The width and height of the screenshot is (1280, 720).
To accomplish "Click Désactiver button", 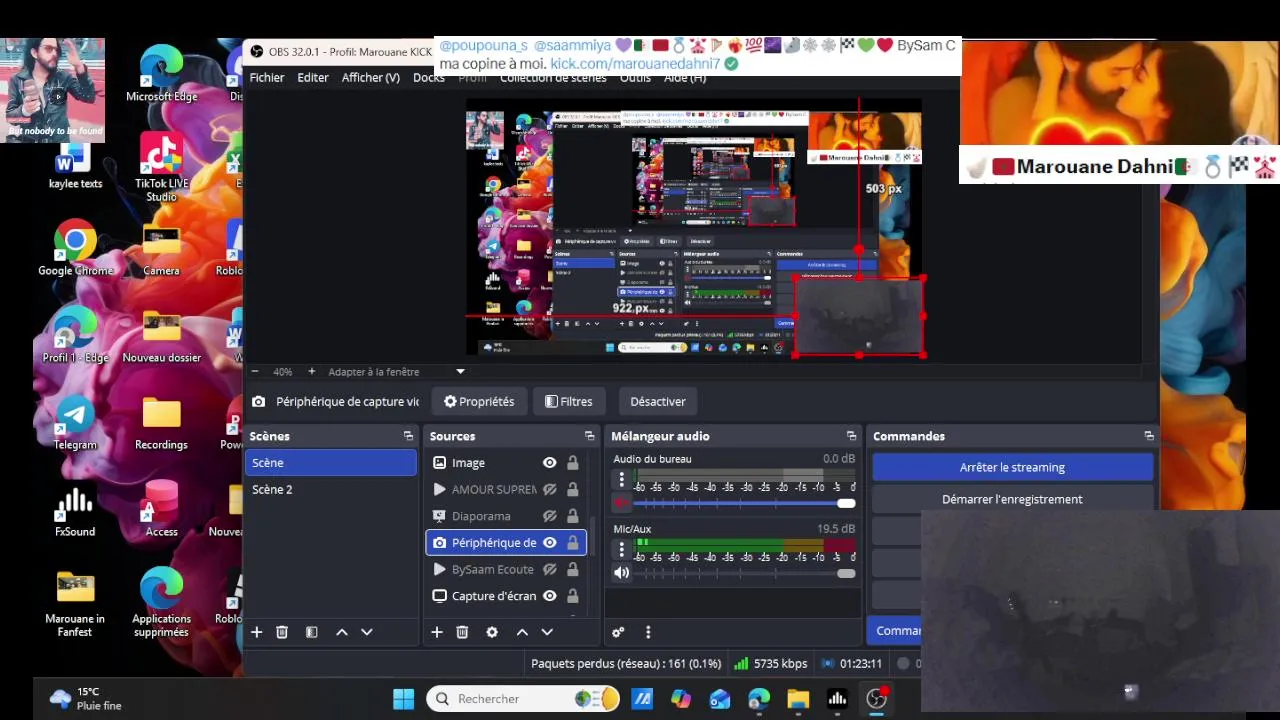I will [658, 402].
